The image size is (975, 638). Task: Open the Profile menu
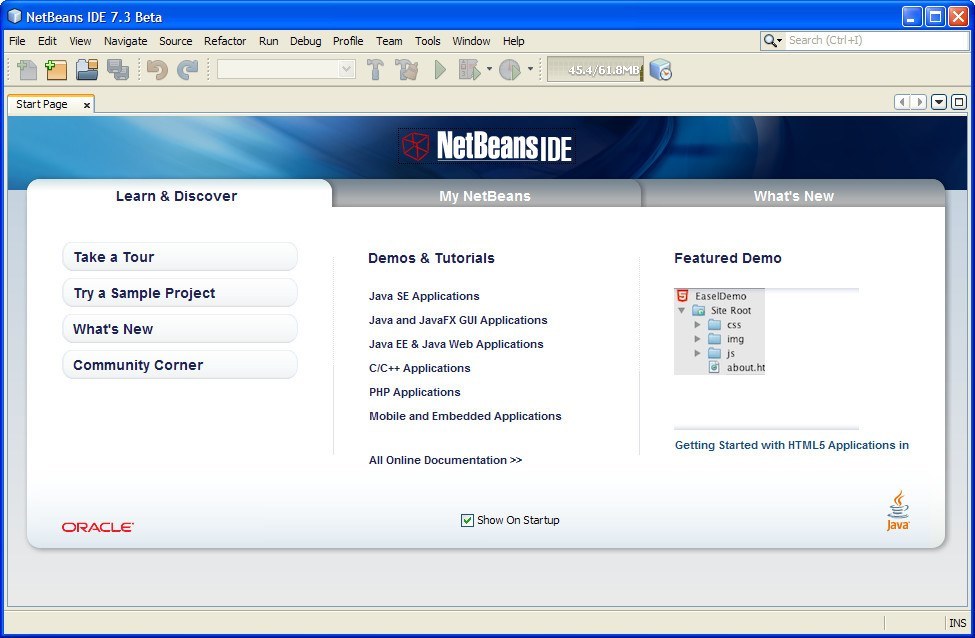pyautogui.click(x=348, y=41)
